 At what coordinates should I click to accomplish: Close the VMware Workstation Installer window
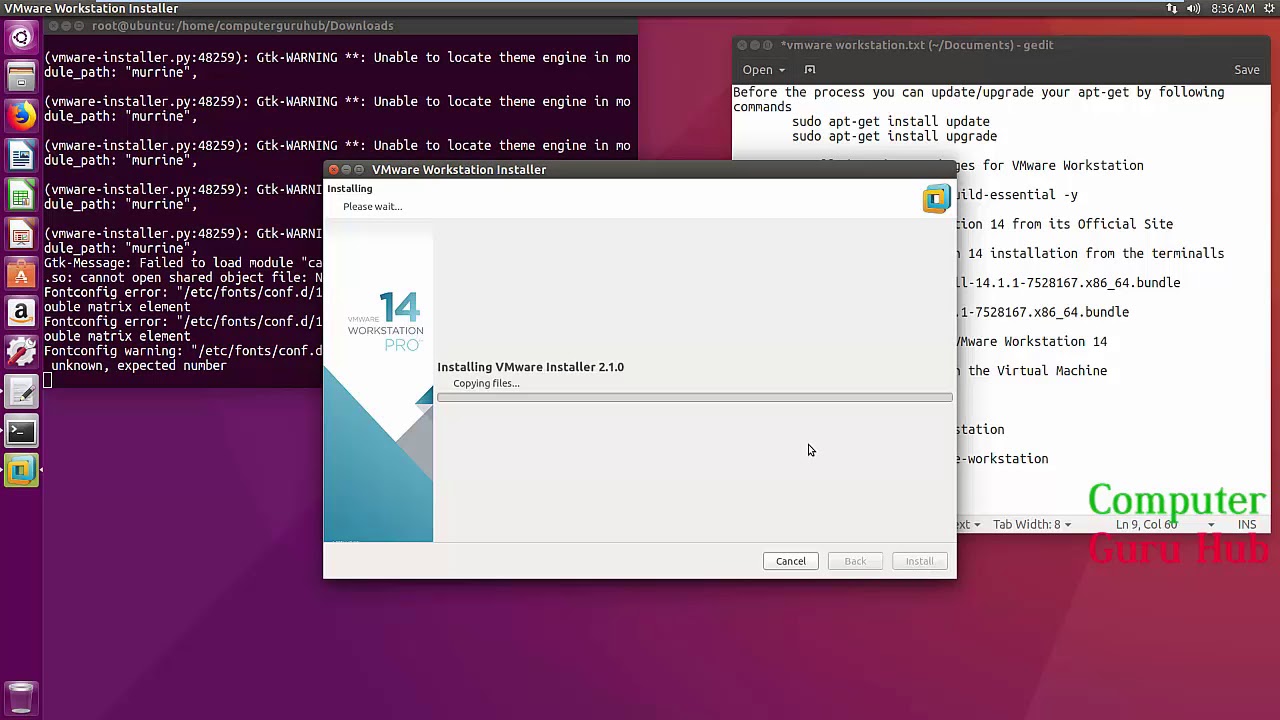(x=334, y=170)
